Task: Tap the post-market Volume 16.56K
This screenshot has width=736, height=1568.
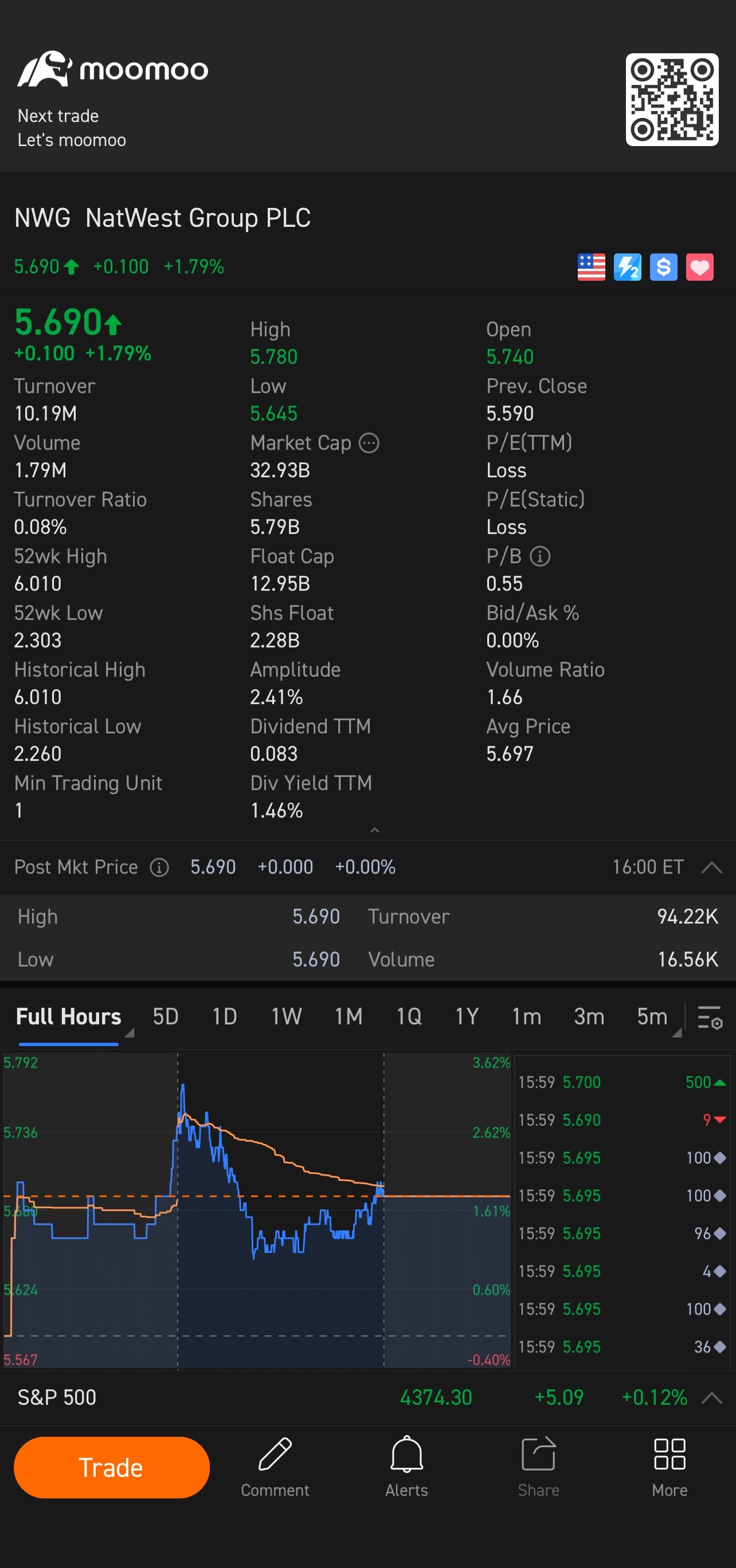Action: [x=688, y=959]
